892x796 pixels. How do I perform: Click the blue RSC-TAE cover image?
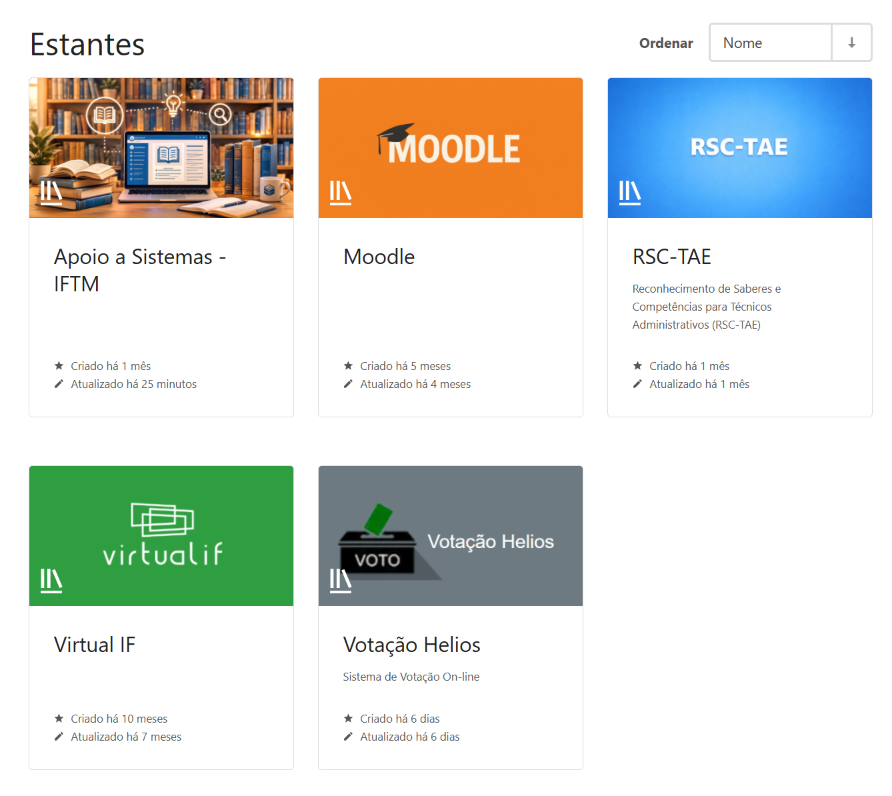tap(740, 148)
